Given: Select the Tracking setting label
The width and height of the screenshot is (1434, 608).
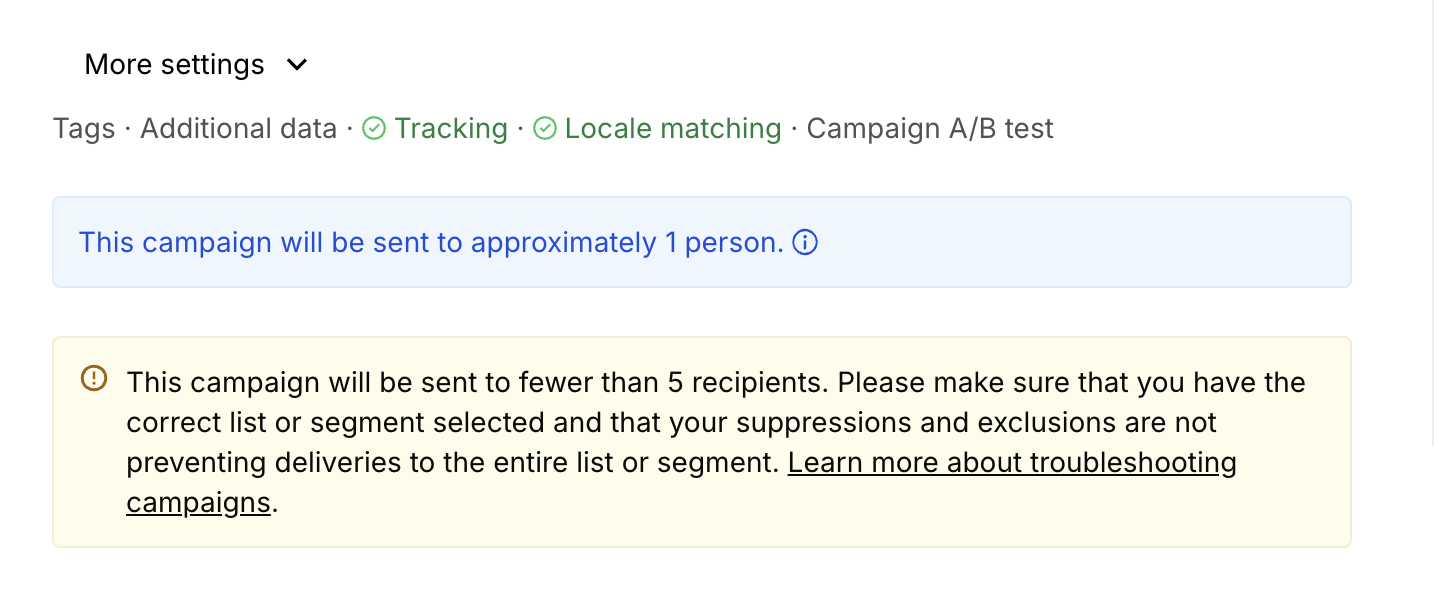Looking at the screenshot, I should pyautogui.click(x=450, y=129).
